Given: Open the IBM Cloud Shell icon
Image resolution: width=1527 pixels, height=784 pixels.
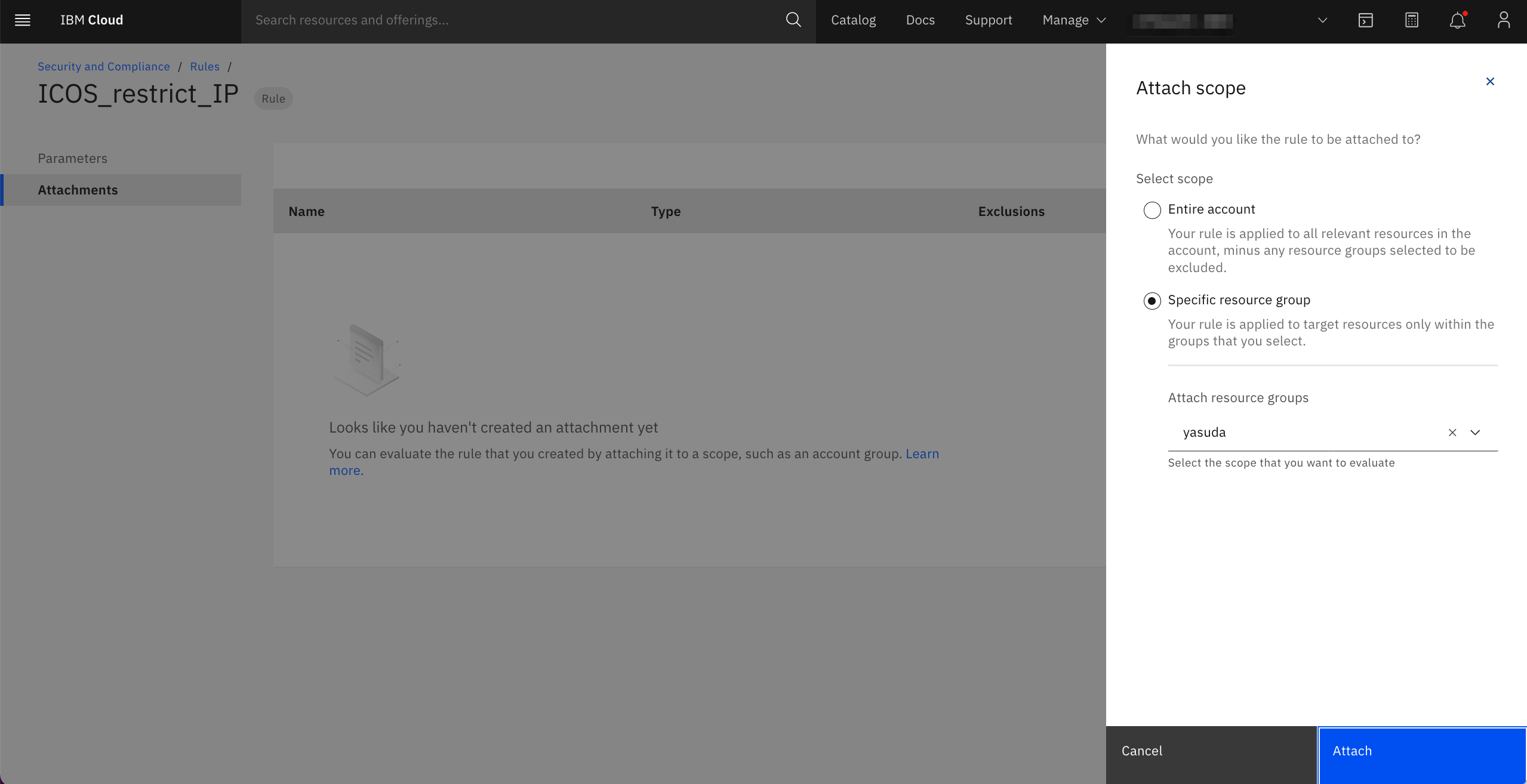Looking at the screenshot, I should pos(1365,20).
